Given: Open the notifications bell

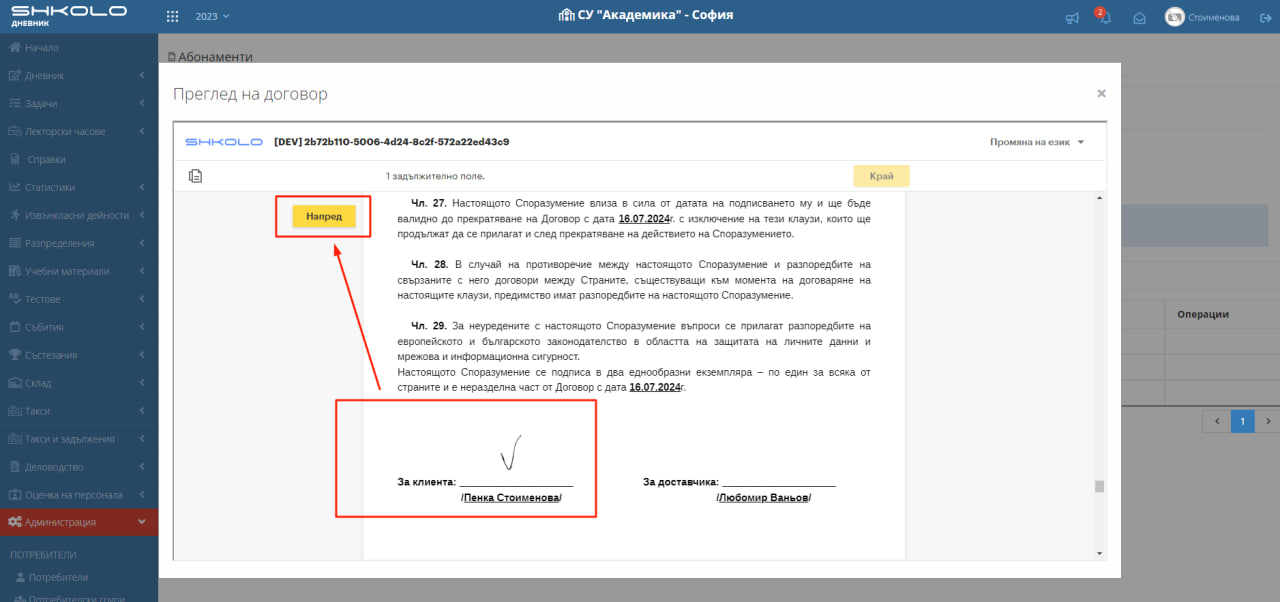Looking at the screenshot, I should click(1104, 18).
